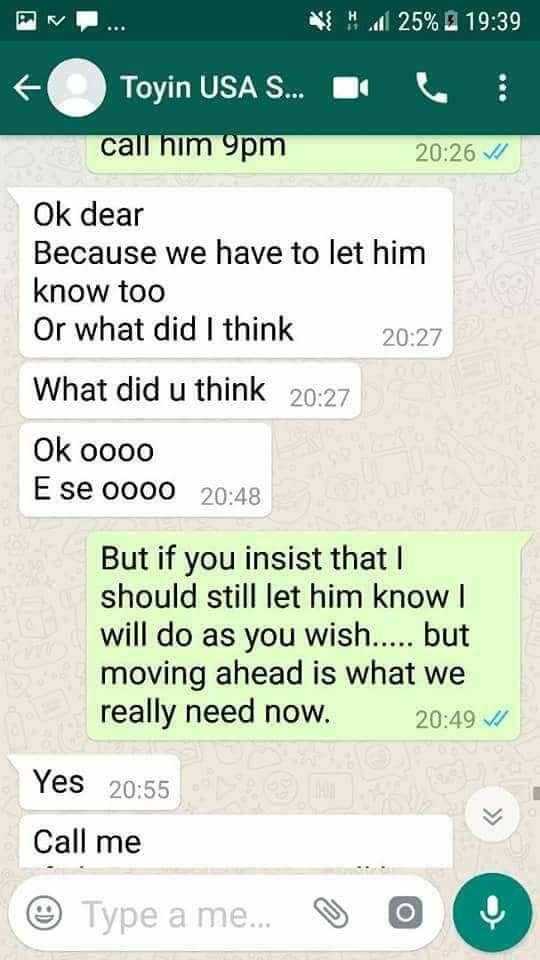Tap the 'What did u think' message

[x=190, y=391]
